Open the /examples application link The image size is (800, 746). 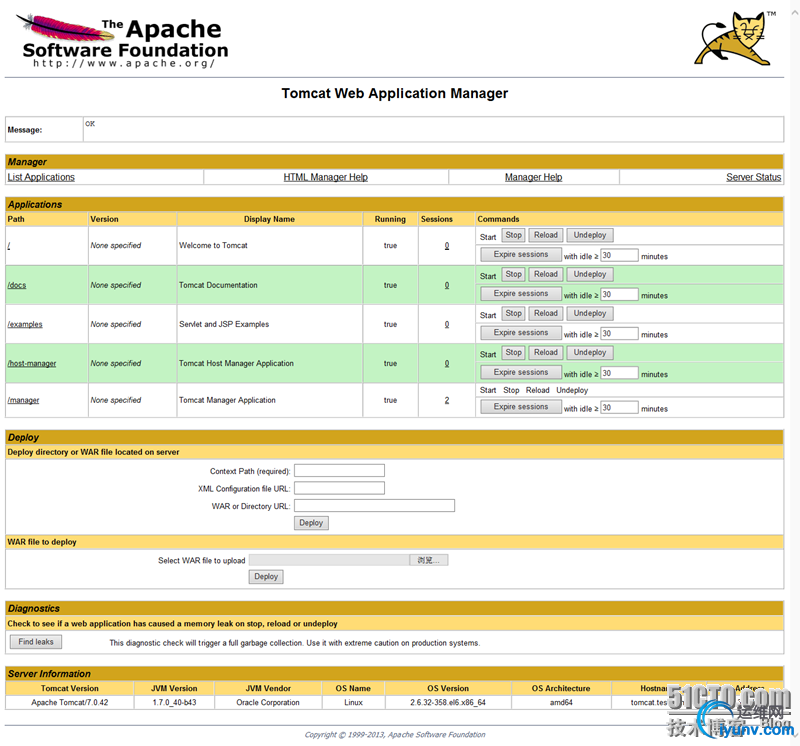[25, 325]
